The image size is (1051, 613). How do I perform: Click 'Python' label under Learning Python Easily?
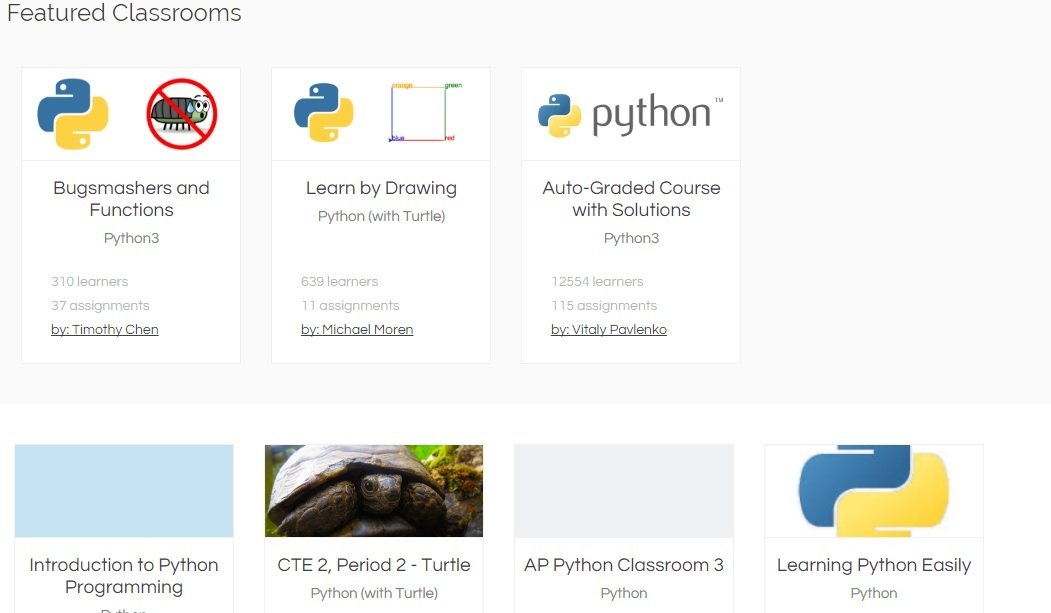point(874,594)
